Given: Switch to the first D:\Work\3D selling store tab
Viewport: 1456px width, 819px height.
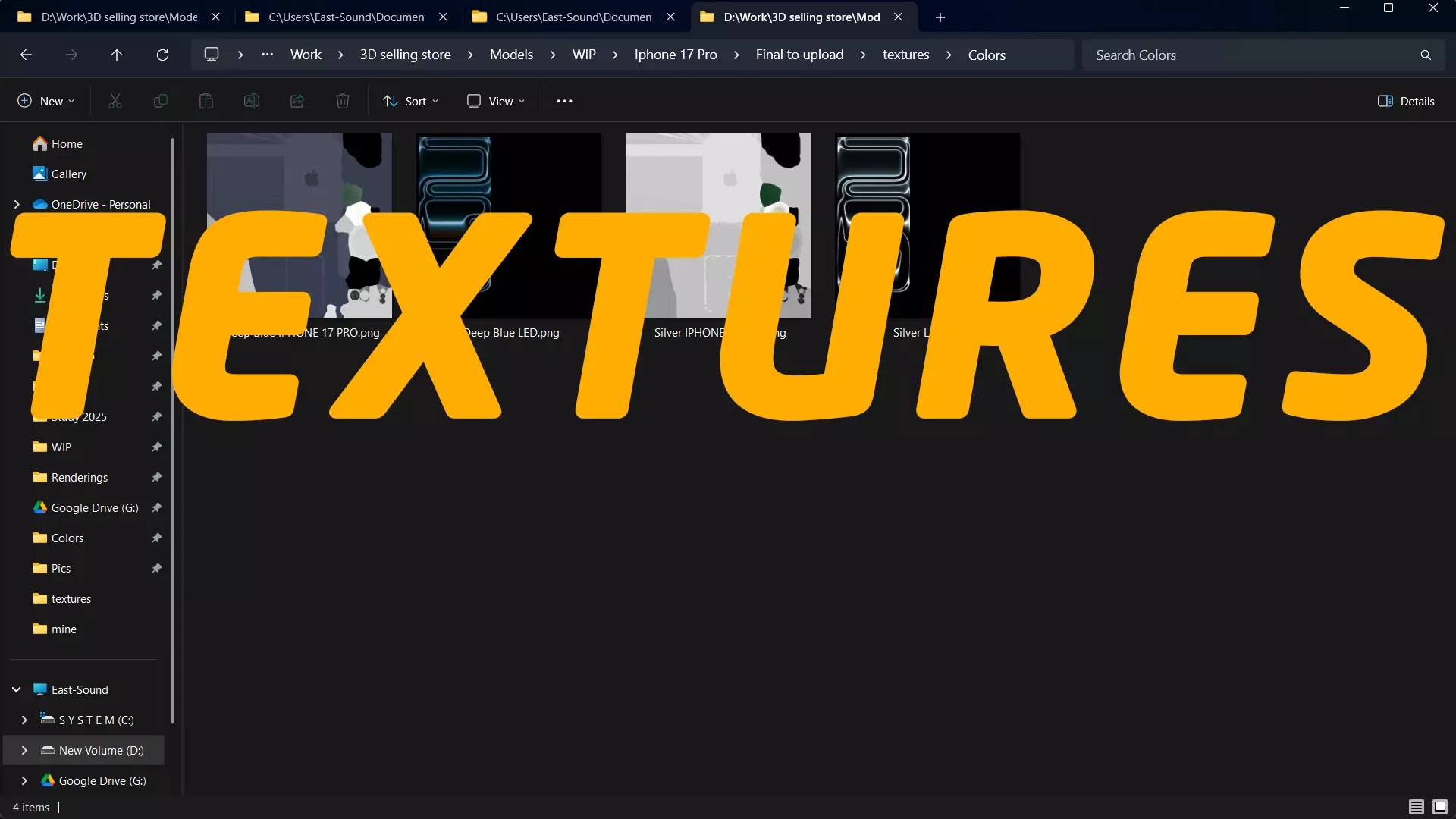Looking at the screenshot, I should (x=118, y=17).
